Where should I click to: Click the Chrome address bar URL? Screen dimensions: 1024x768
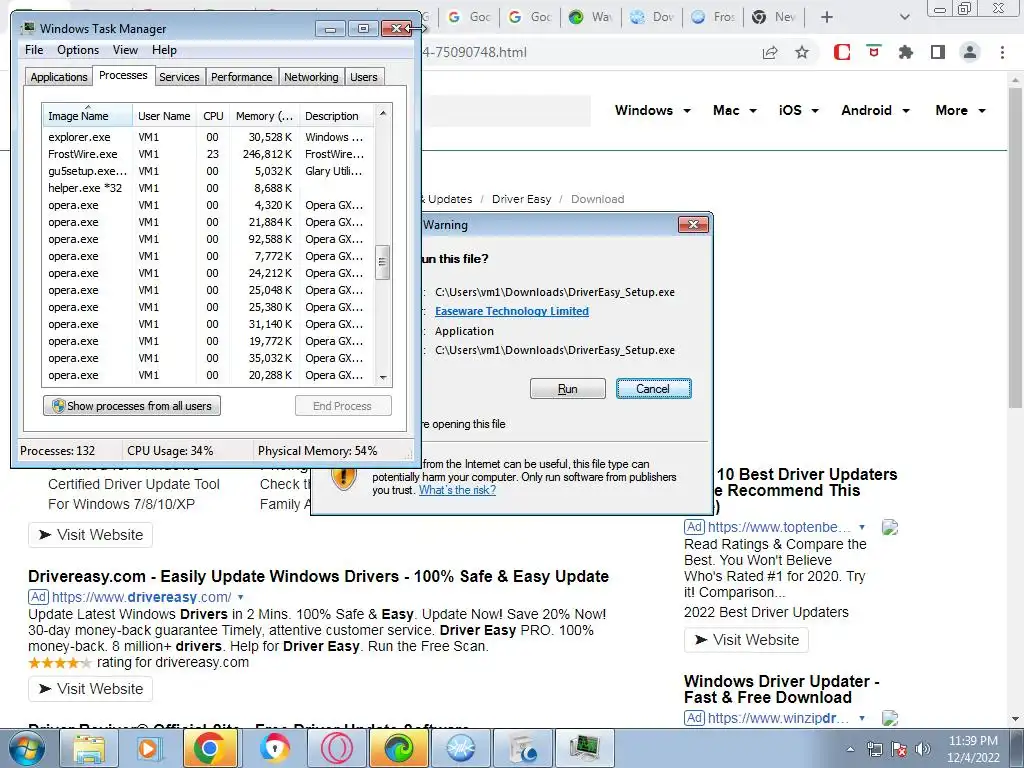click(x=473, y=52)
